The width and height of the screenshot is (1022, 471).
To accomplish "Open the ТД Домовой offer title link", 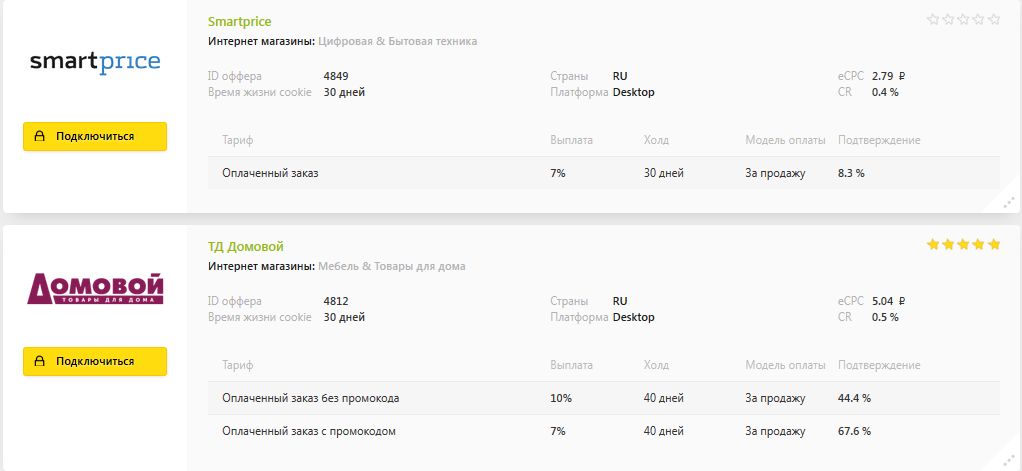I will tap(246, 247).
